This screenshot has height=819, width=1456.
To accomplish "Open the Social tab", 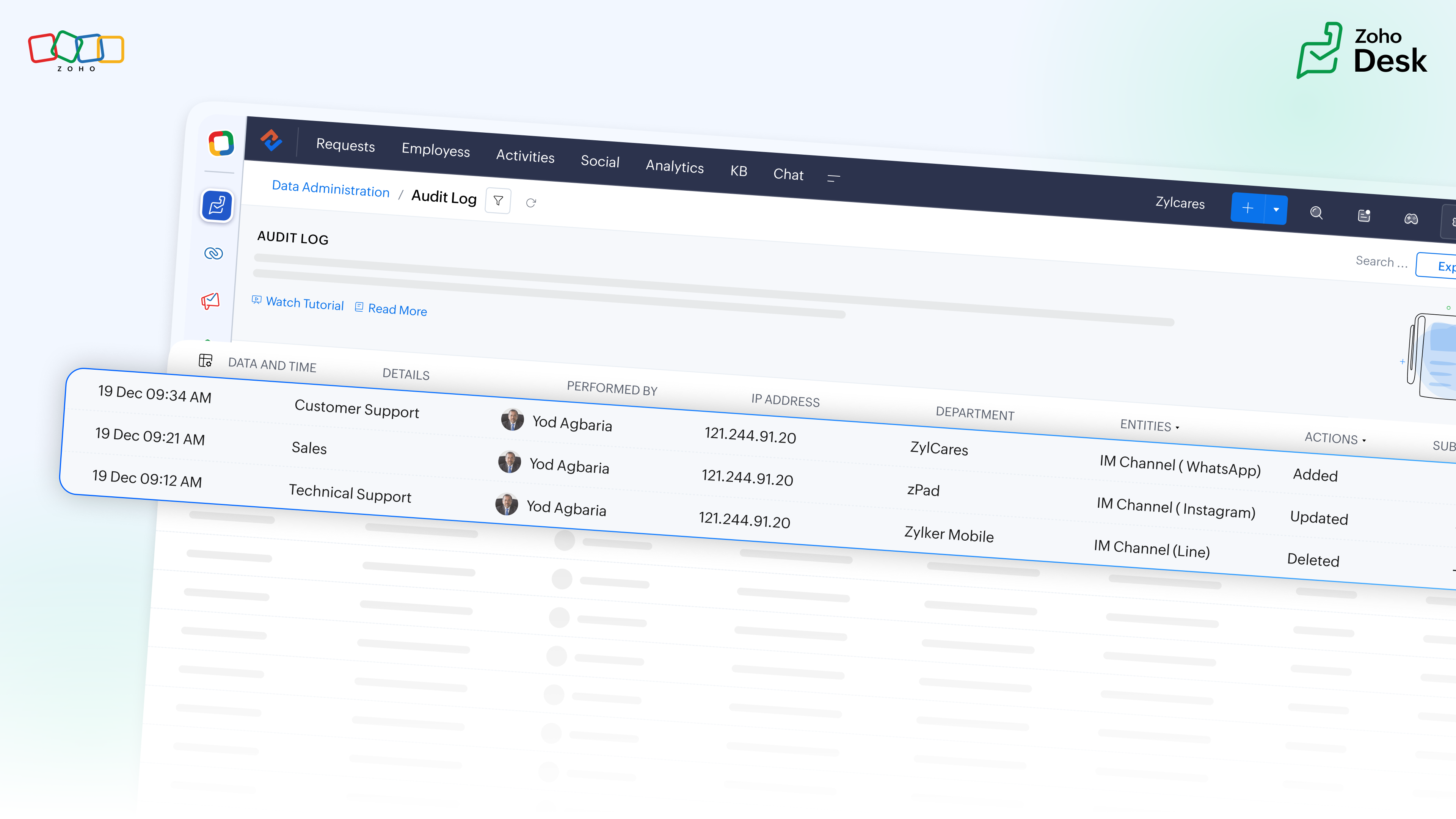I will tap(600, 162).
